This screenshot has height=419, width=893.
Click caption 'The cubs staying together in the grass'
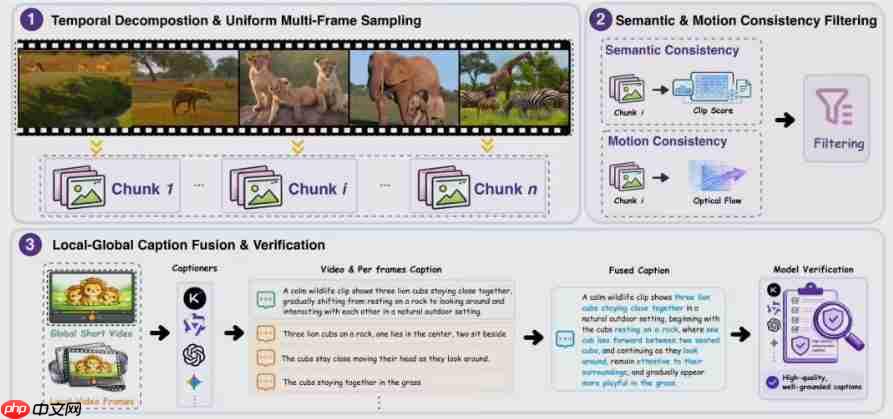351,383
